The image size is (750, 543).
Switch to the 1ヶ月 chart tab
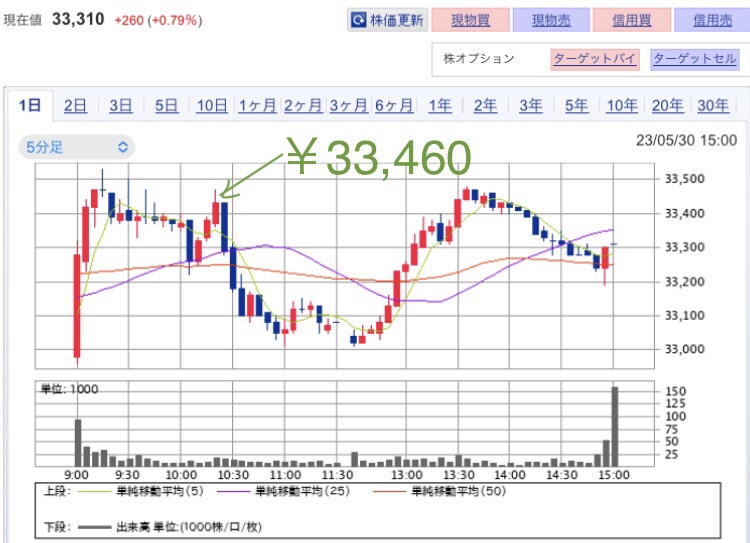[x=257, y=105]
